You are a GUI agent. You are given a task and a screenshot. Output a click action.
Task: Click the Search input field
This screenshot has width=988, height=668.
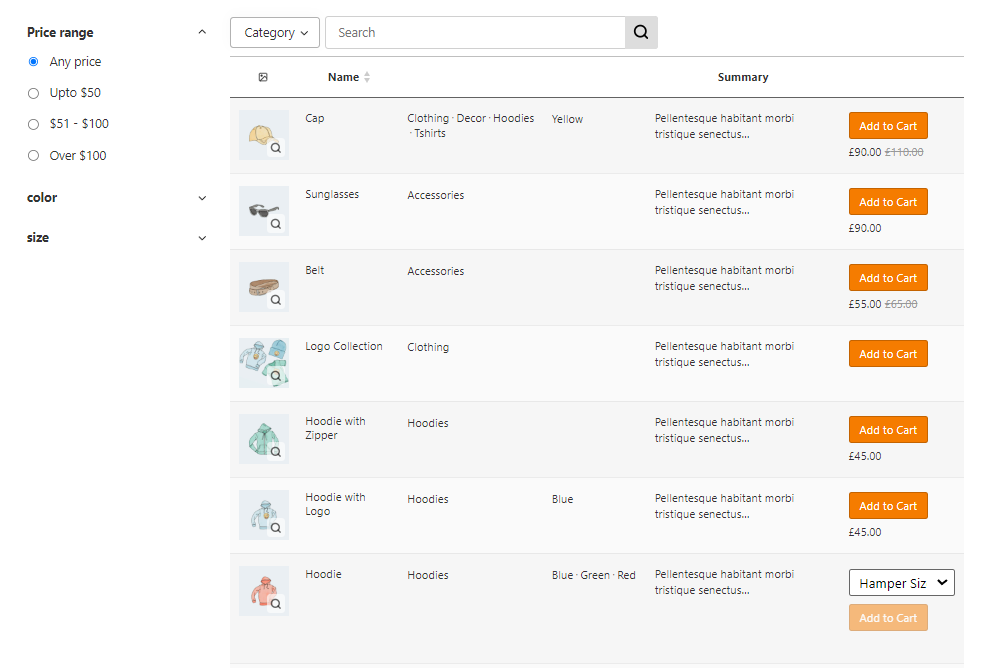(x=475, y=32)
